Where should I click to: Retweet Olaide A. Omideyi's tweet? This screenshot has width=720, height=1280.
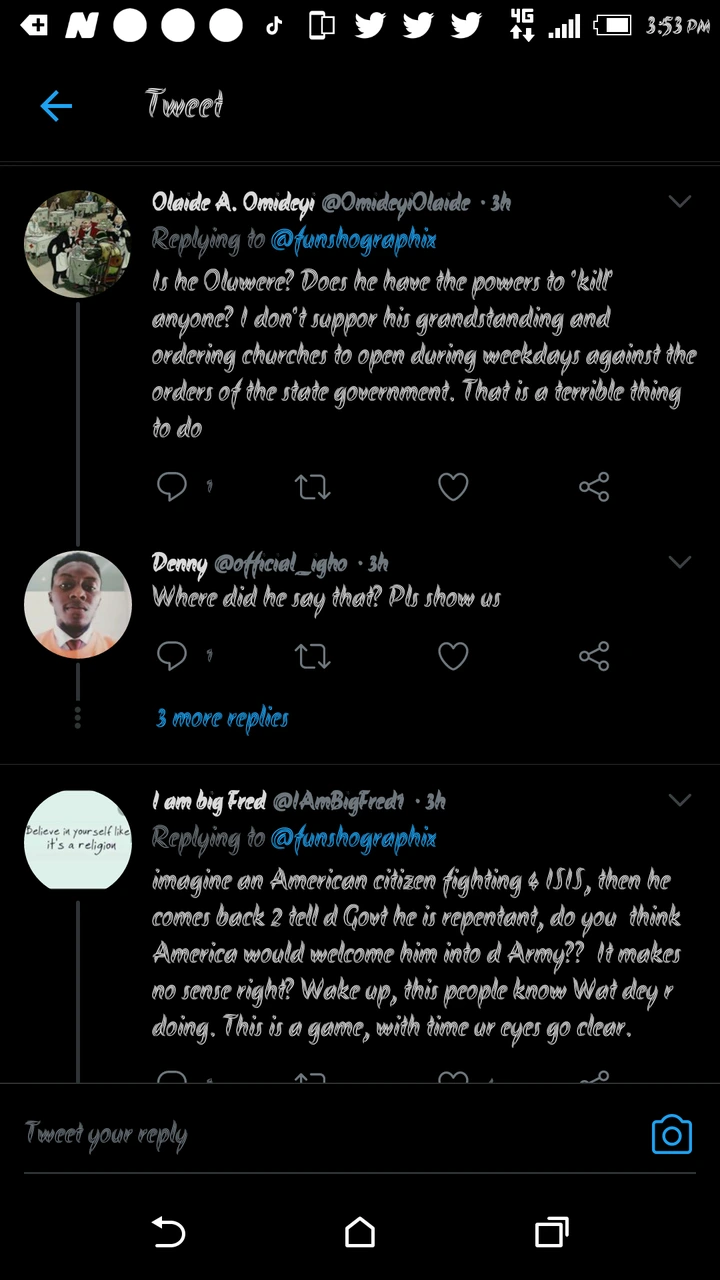point(312,487)
